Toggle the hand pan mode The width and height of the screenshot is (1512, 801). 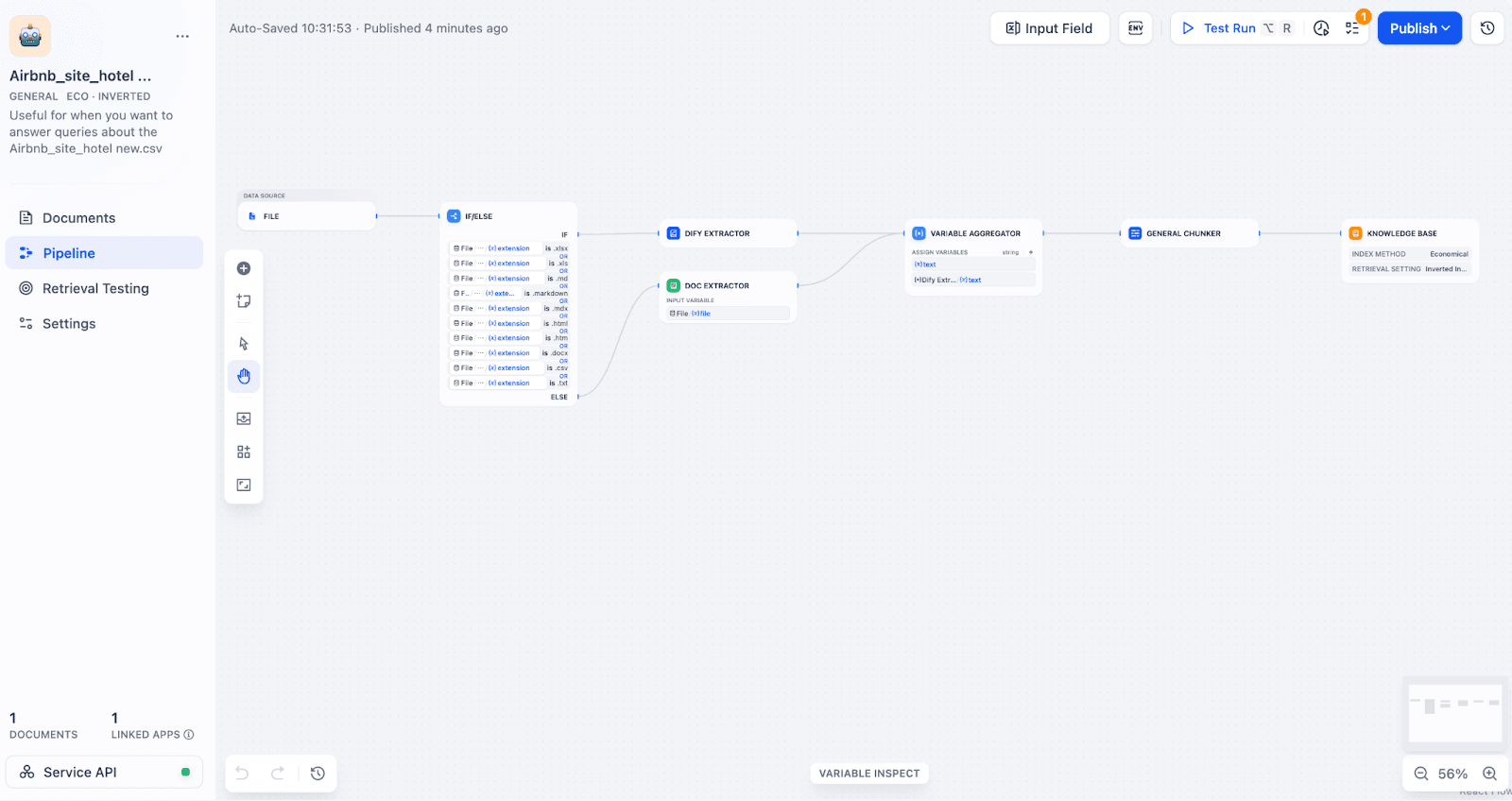(244, 376)
